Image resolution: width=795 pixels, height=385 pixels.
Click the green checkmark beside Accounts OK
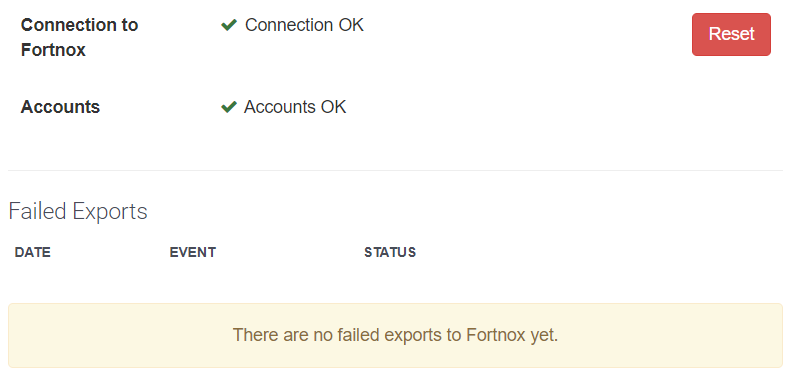pyautogui.click(x=229, y=107)
